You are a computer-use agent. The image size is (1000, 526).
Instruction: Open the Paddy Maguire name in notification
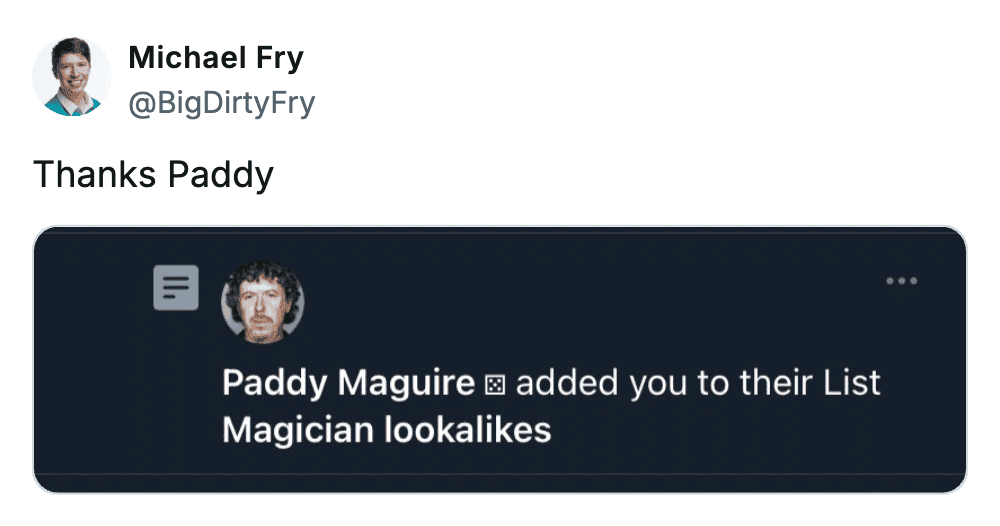348,383
